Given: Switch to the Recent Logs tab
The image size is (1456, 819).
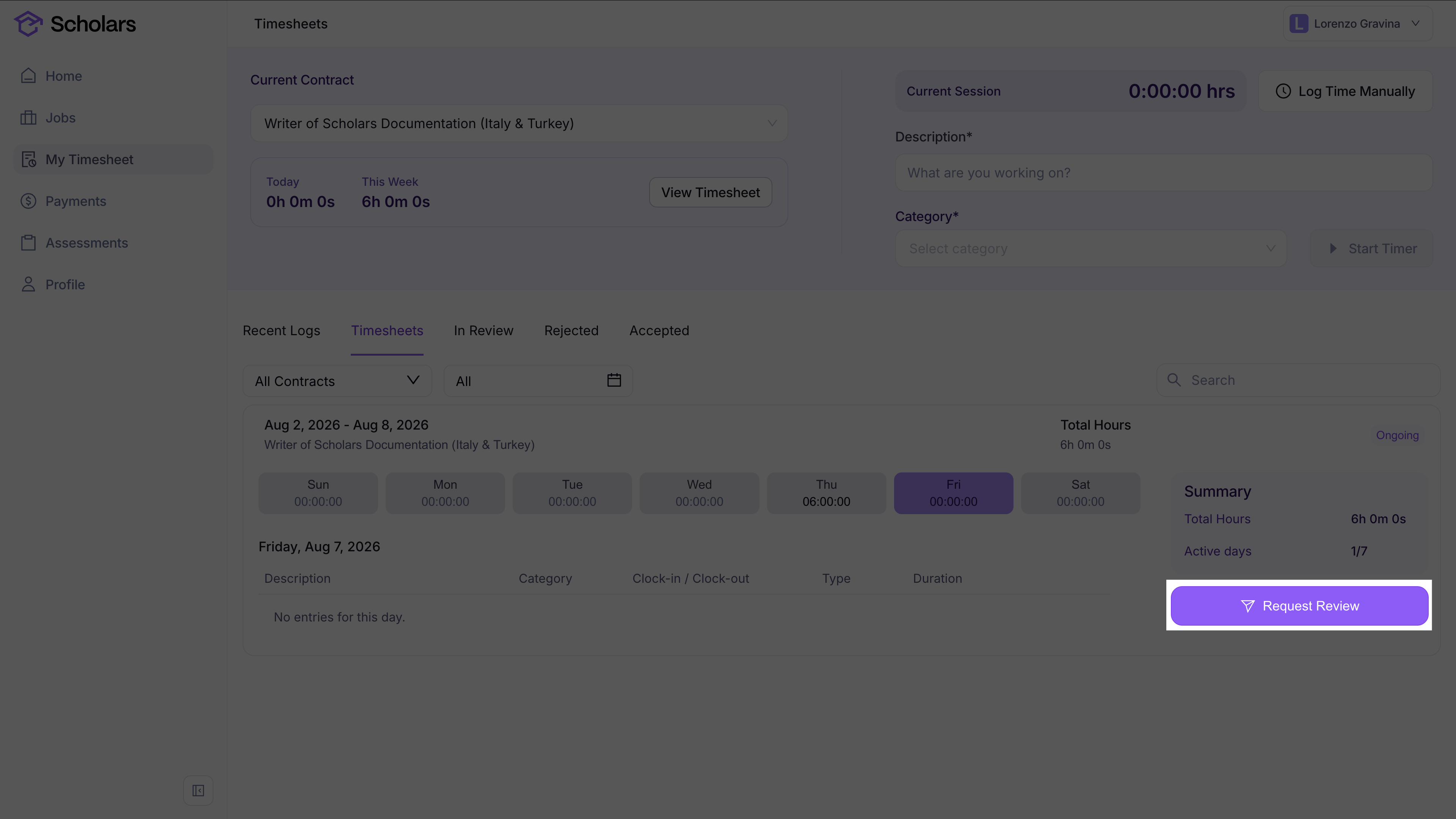Looking at the screenshot, I should coord(281,331).
